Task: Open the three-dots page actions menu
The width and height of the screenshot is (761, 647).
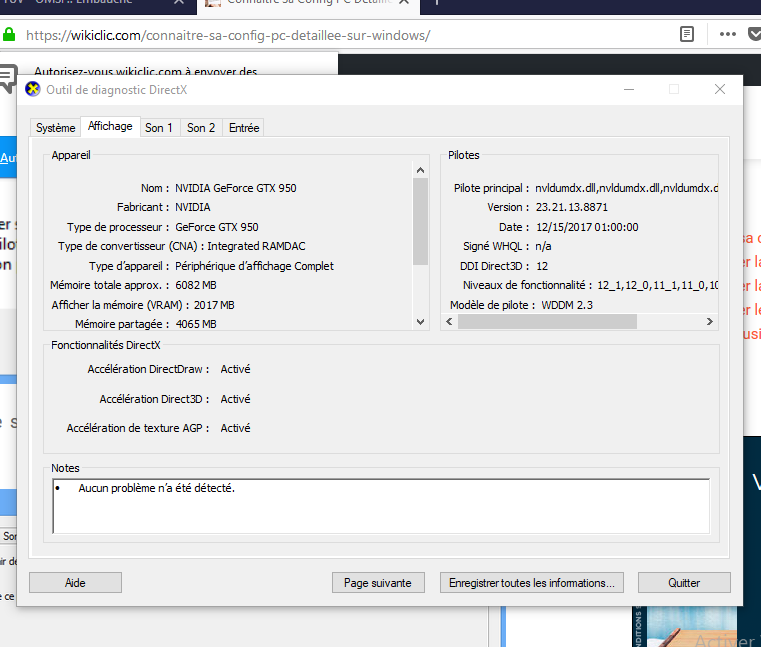Action: (728, 34)
